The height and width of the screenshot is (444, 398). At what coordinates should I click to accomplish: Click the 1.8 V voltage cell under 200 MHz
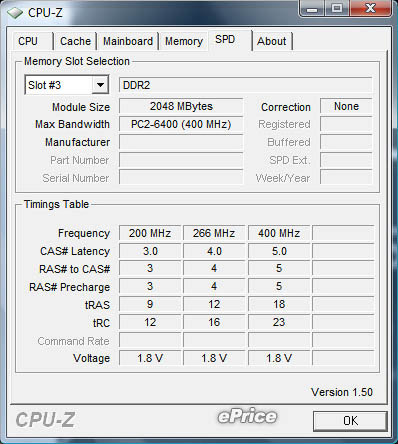point(150,359)
